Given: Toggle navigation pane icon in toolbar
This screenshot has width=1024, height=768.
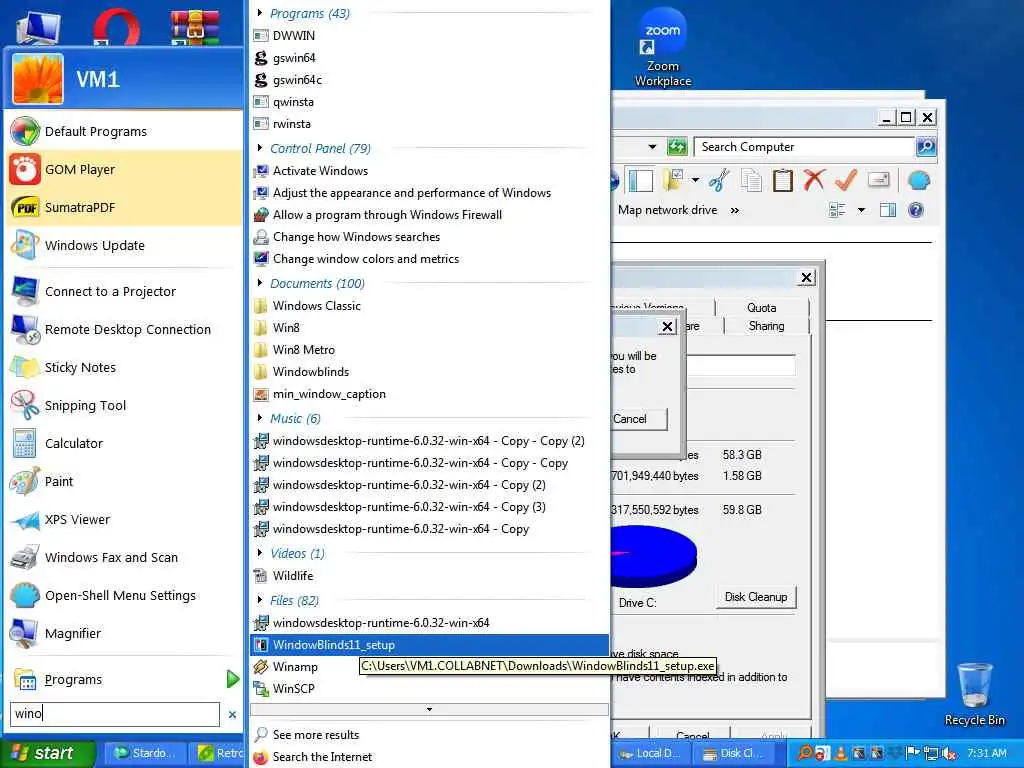Looking at the screenshot, I should [639, 180].
